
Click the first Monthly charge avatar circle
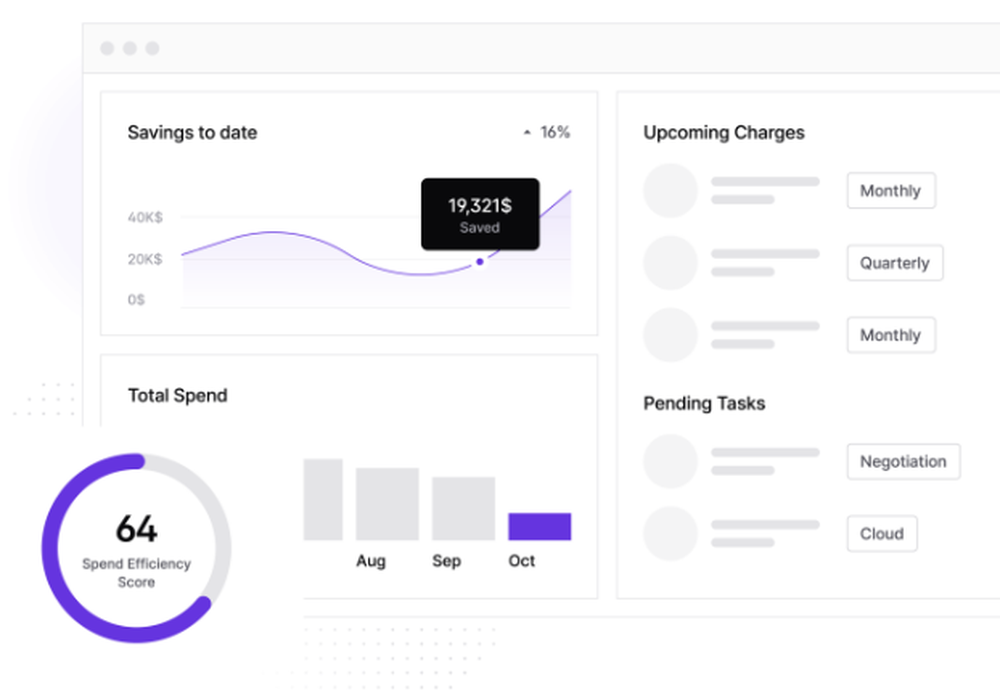(x=670, y=190)
